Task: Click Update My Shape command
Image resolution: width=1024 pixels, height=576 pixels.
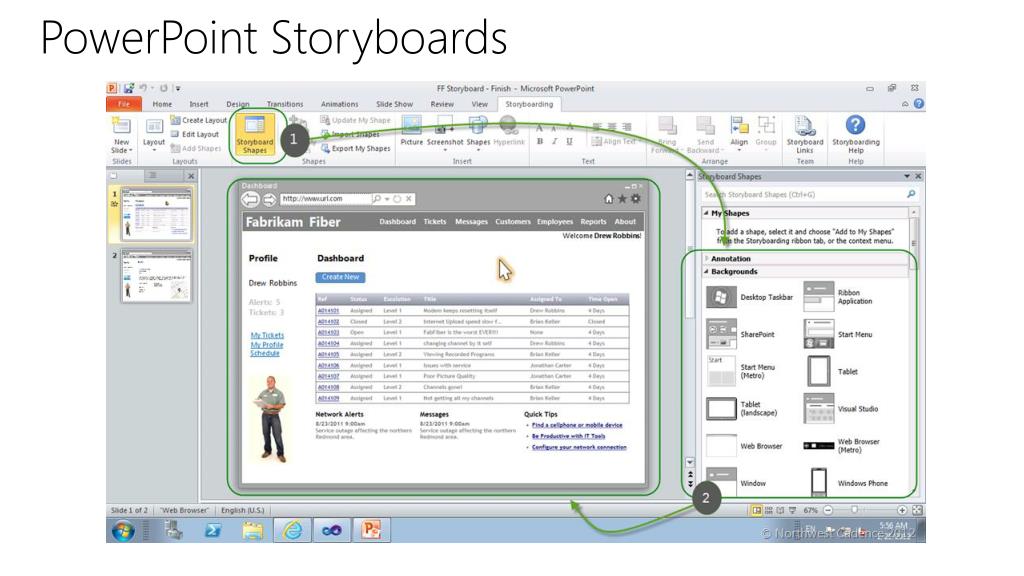Action: tap(355, 120)
